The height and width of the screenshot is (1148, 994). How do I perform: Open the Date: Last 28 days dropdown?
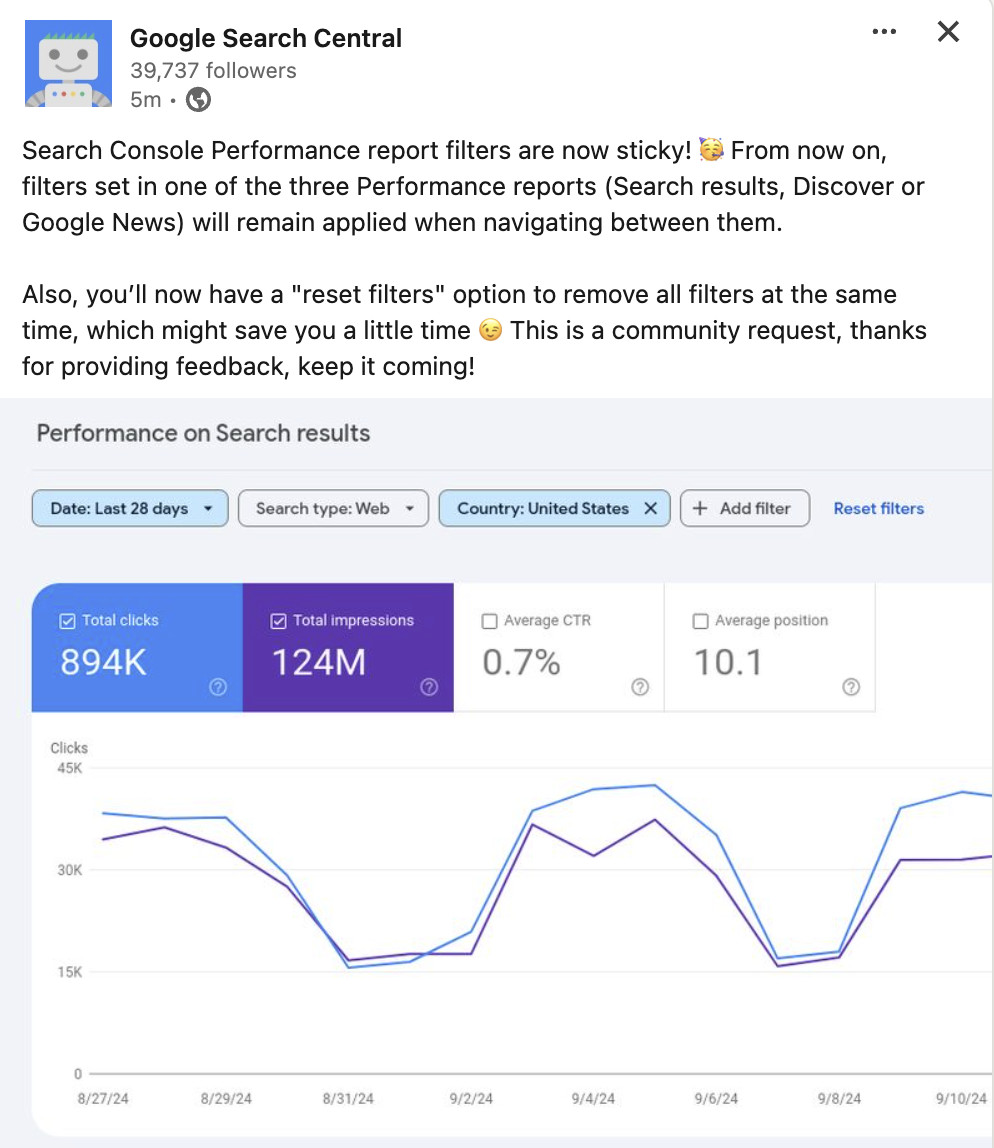[x=129, y=509]
